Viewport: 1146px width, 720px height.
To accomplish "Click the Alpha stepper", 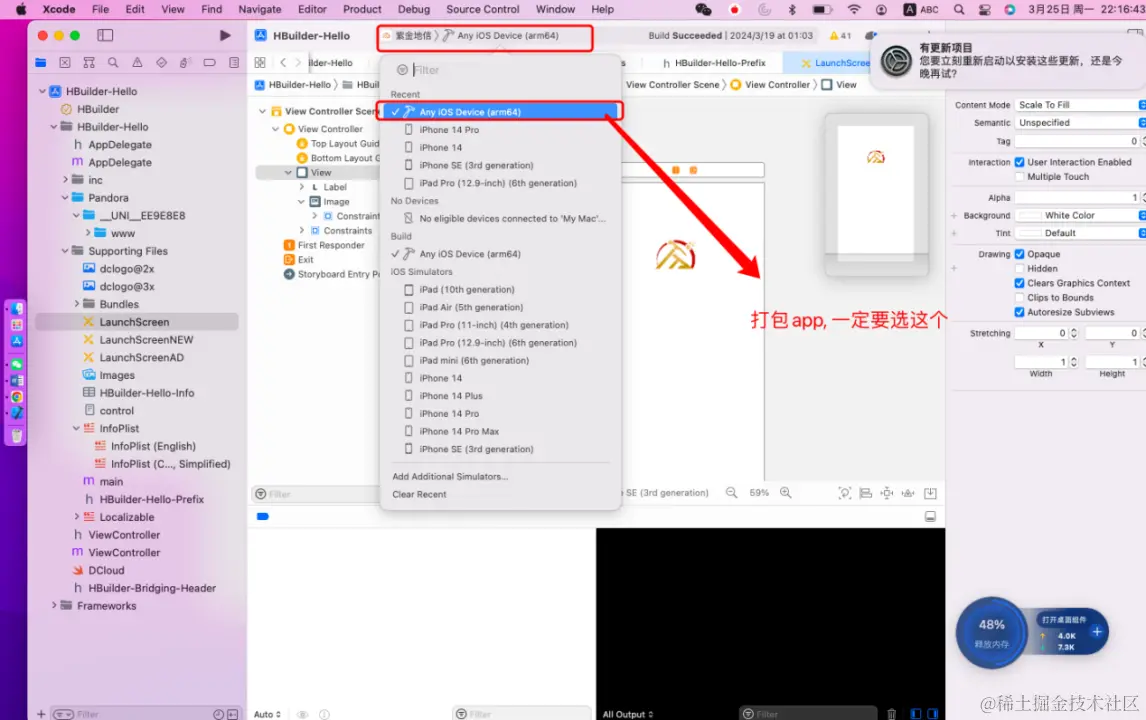I will [1144, 198].
